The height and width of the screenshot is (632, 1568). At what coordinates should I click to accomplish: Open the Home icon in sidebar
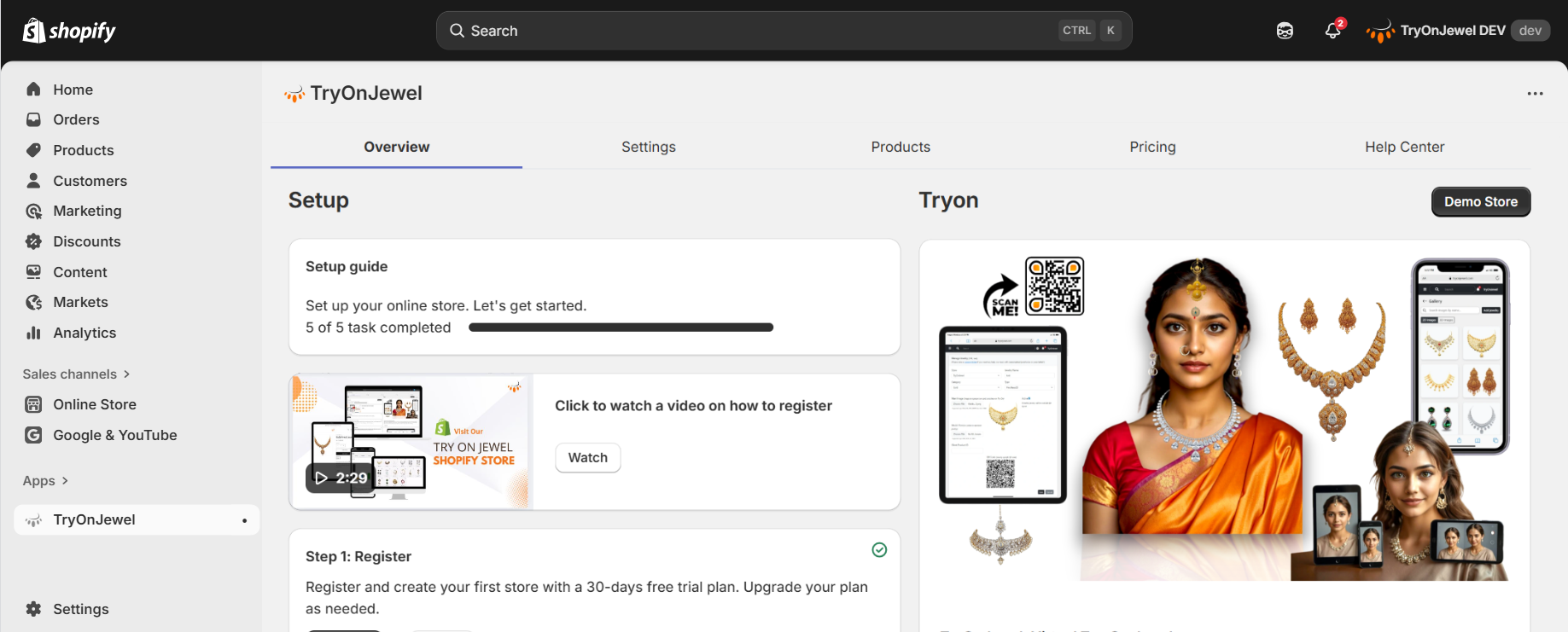[33, 90]
